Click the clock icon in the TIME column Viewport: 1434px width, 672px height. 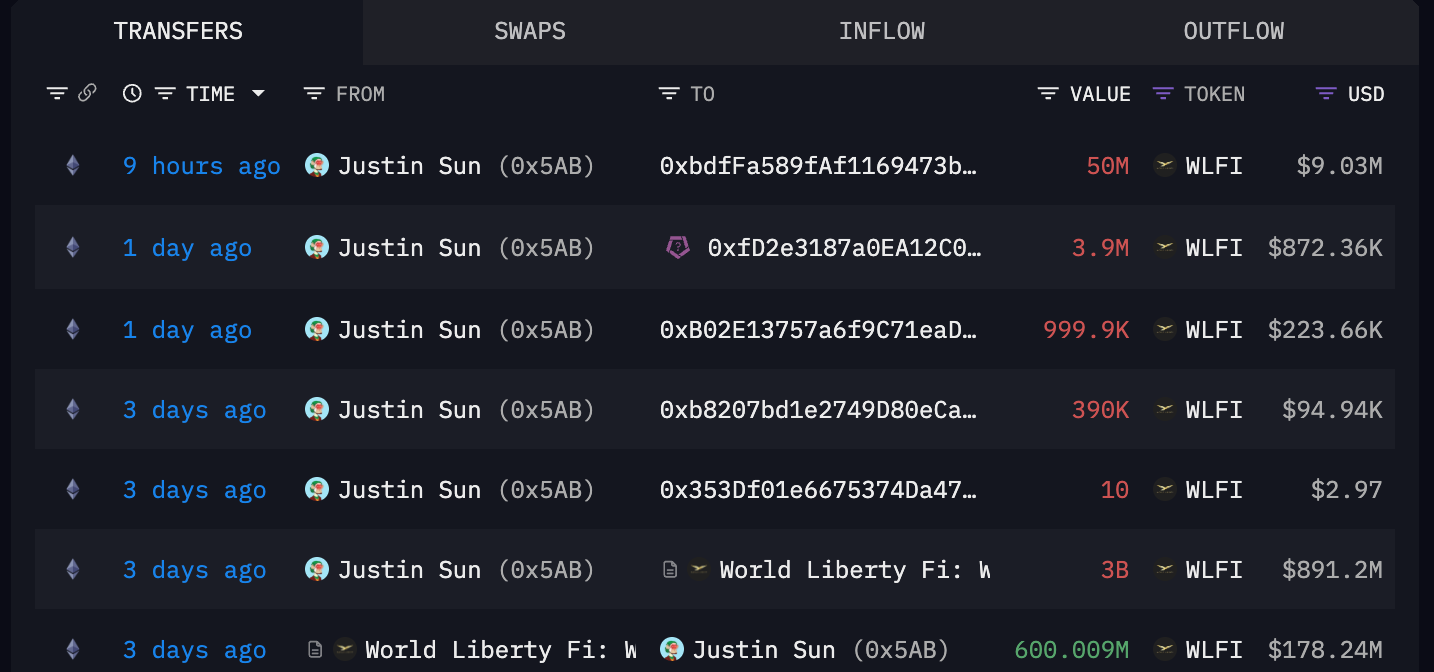(130, 93)
